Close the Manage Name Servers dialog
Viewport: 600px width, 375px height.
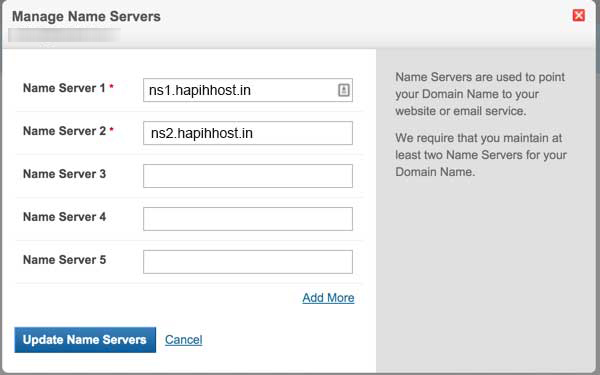click(579, 16)
